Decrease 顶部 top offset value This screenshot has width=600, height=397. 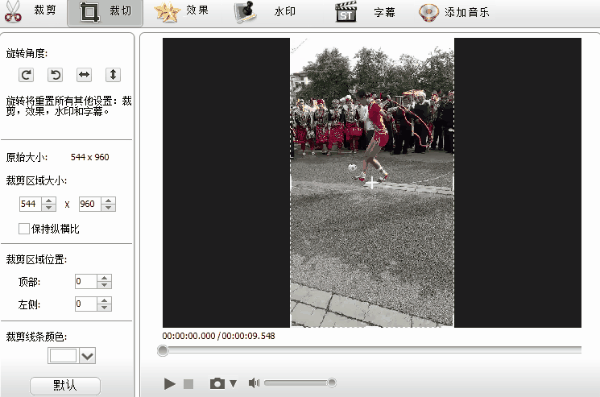(104, 285)
